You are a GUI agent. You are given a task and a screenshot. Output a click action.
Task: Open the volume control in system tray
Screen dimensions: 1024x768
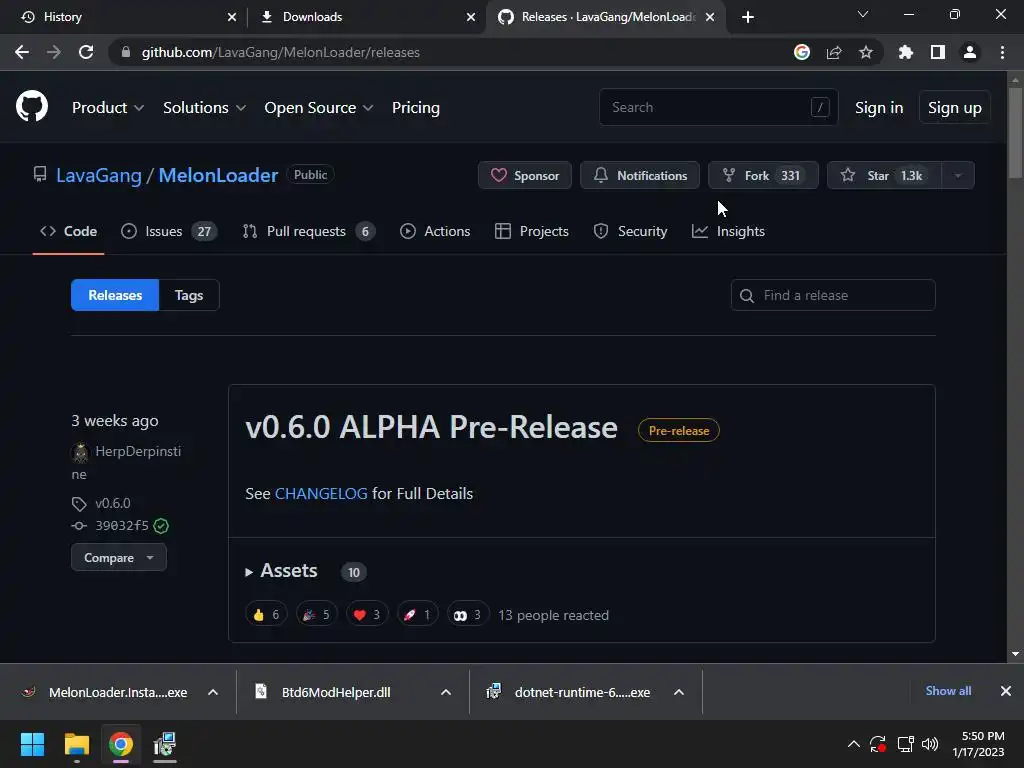(x=930, y=744)
